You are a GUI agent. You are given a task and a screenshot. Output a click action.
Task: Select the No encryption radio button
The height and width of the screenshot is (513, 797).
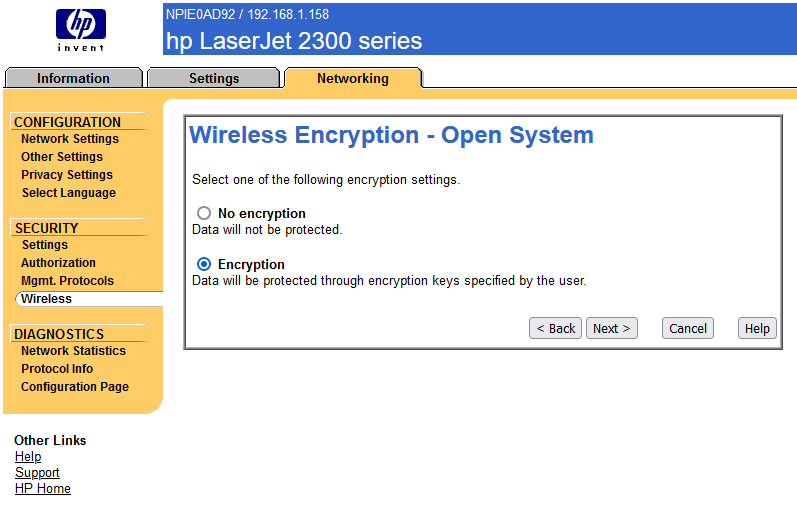204,213
